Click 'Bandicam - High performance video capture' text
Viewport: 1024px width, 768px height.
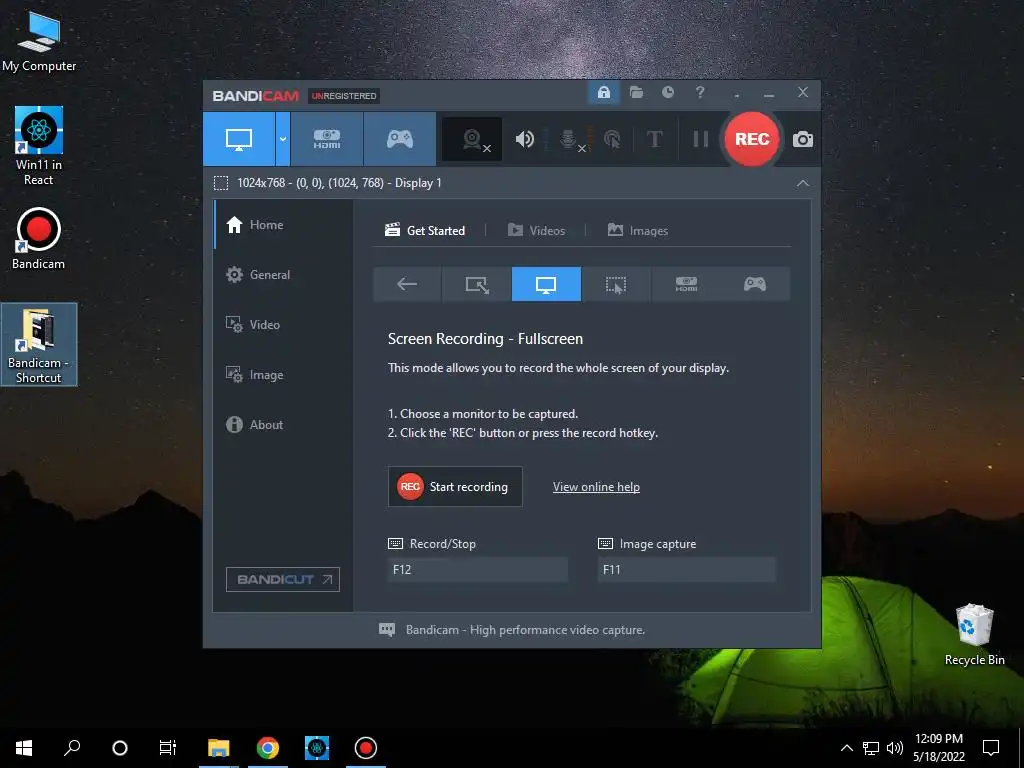click(526, 630)
